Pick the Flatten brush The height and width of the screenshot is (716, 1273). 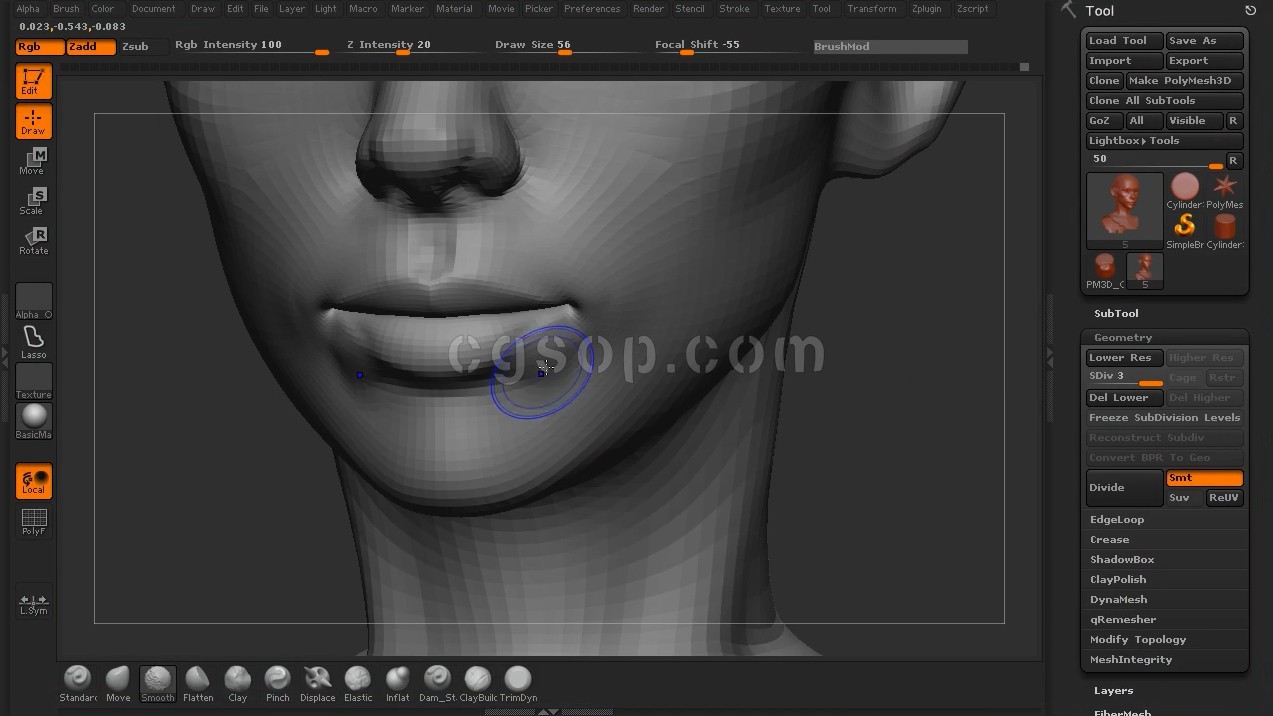tap(198, 684)
